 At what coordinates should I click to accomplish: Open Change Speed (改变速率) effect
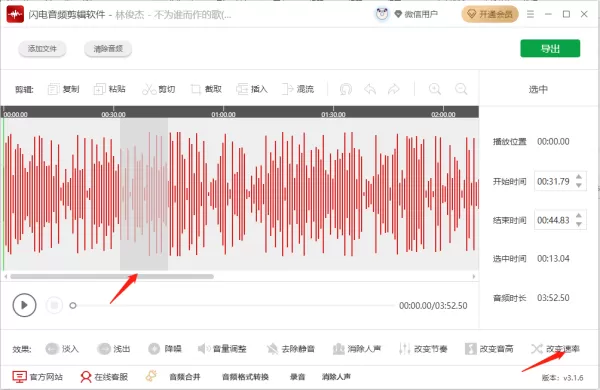[x=555, y=349]
